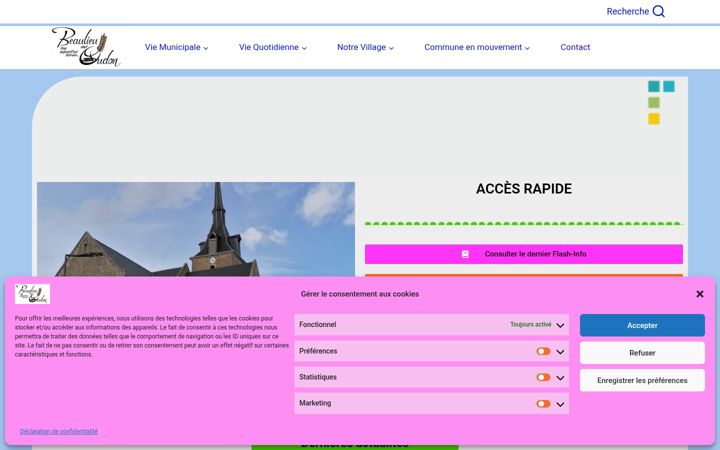
Task: Open the Vie Quotidienne dropdown menu
Action: click(273, 47)
